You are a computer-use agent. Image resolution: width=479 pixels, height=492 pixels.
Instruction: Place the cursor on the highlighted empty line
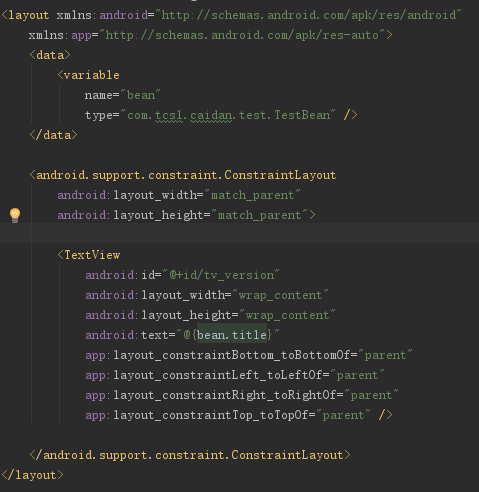pos(239,233)
